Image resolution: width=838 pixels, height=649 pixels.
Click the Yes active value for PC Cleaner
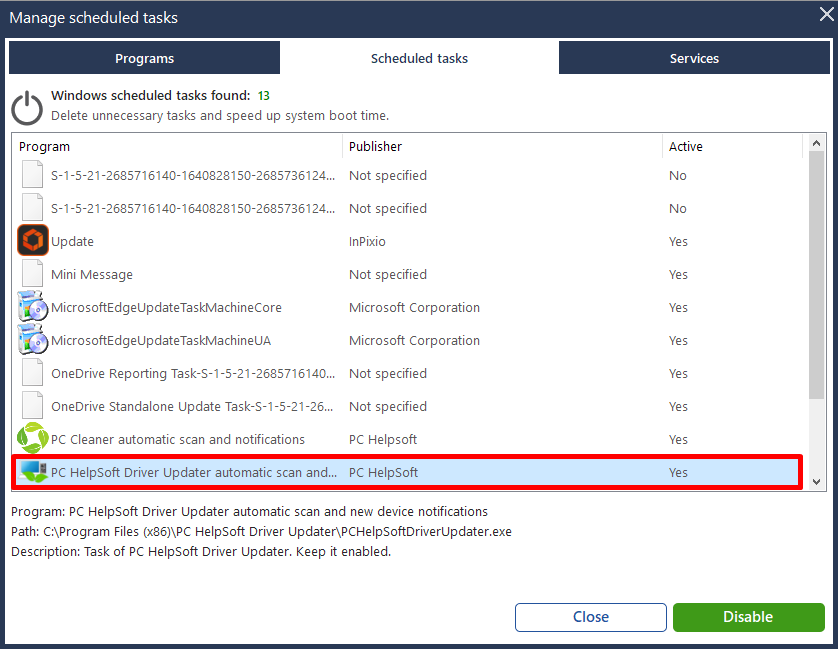pyautogui.click(x=678, y=439)
